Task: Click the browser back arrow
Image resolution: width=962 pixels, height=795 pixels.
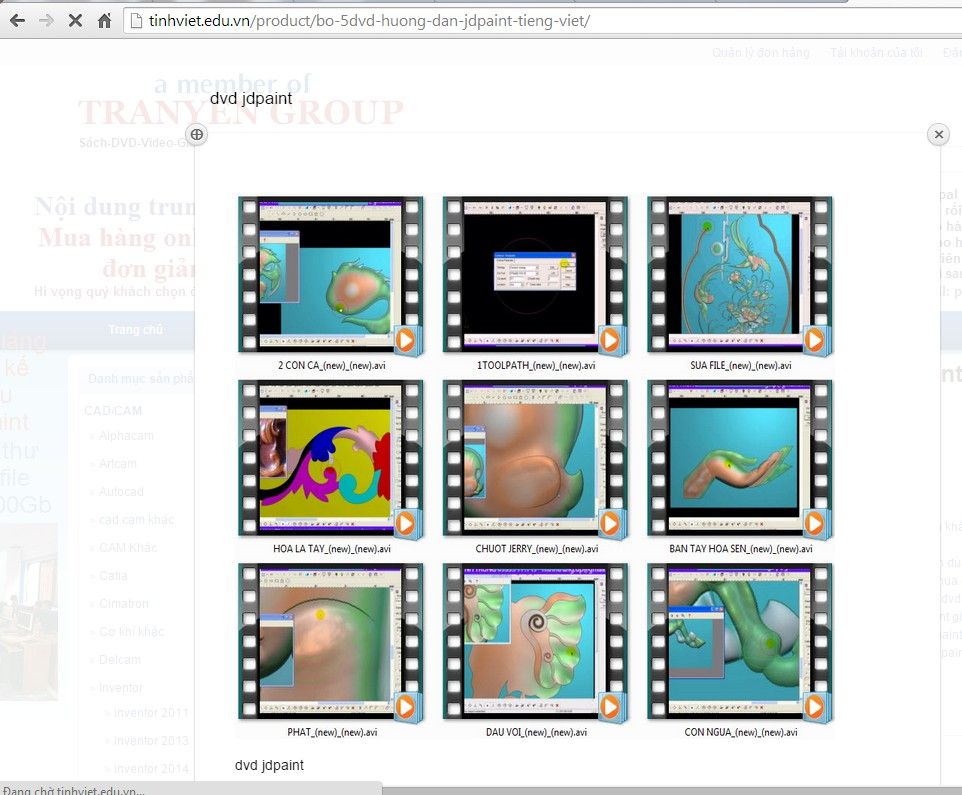Action: click(17, 21)
